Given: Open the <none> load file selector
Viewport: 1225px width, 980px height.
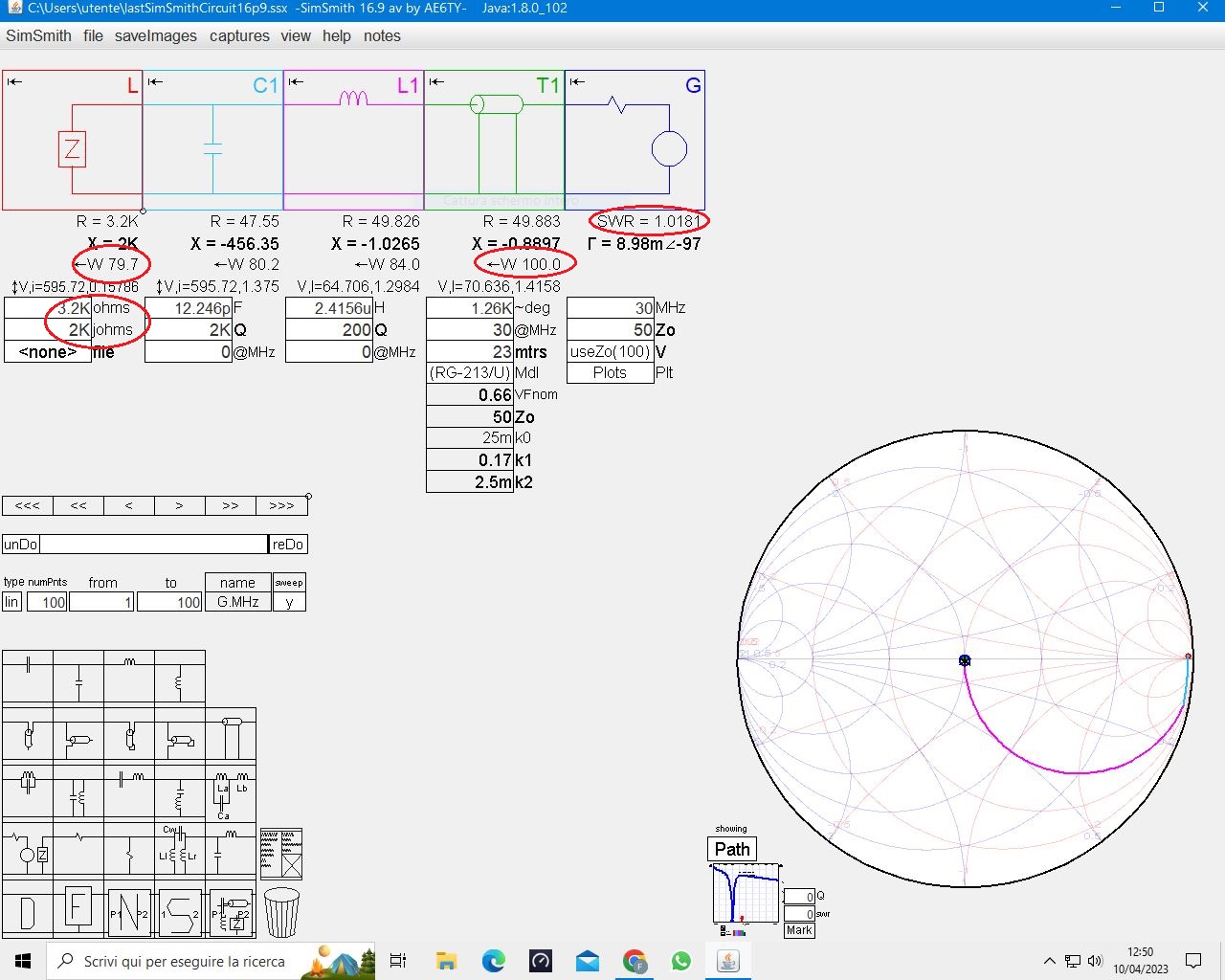Looking at the screenshot, I should (x=48, y=352).
